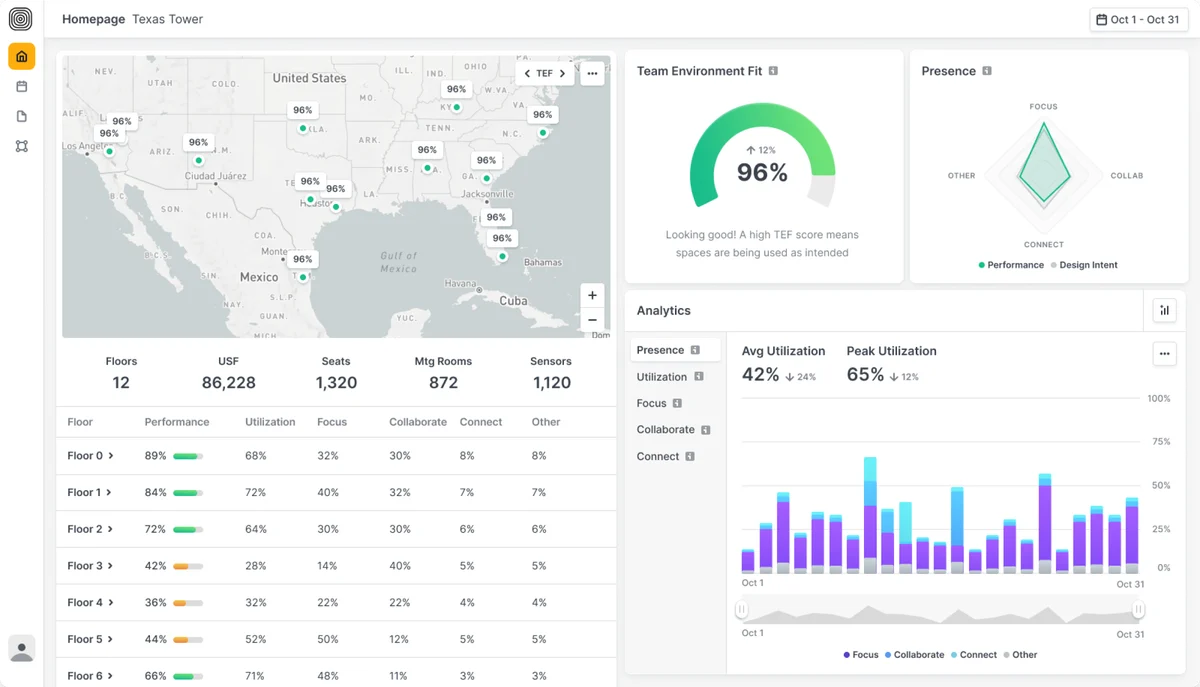Go to the next map metric after TEF
Viewport: 1200px width, 687px height.
point(563,73)
